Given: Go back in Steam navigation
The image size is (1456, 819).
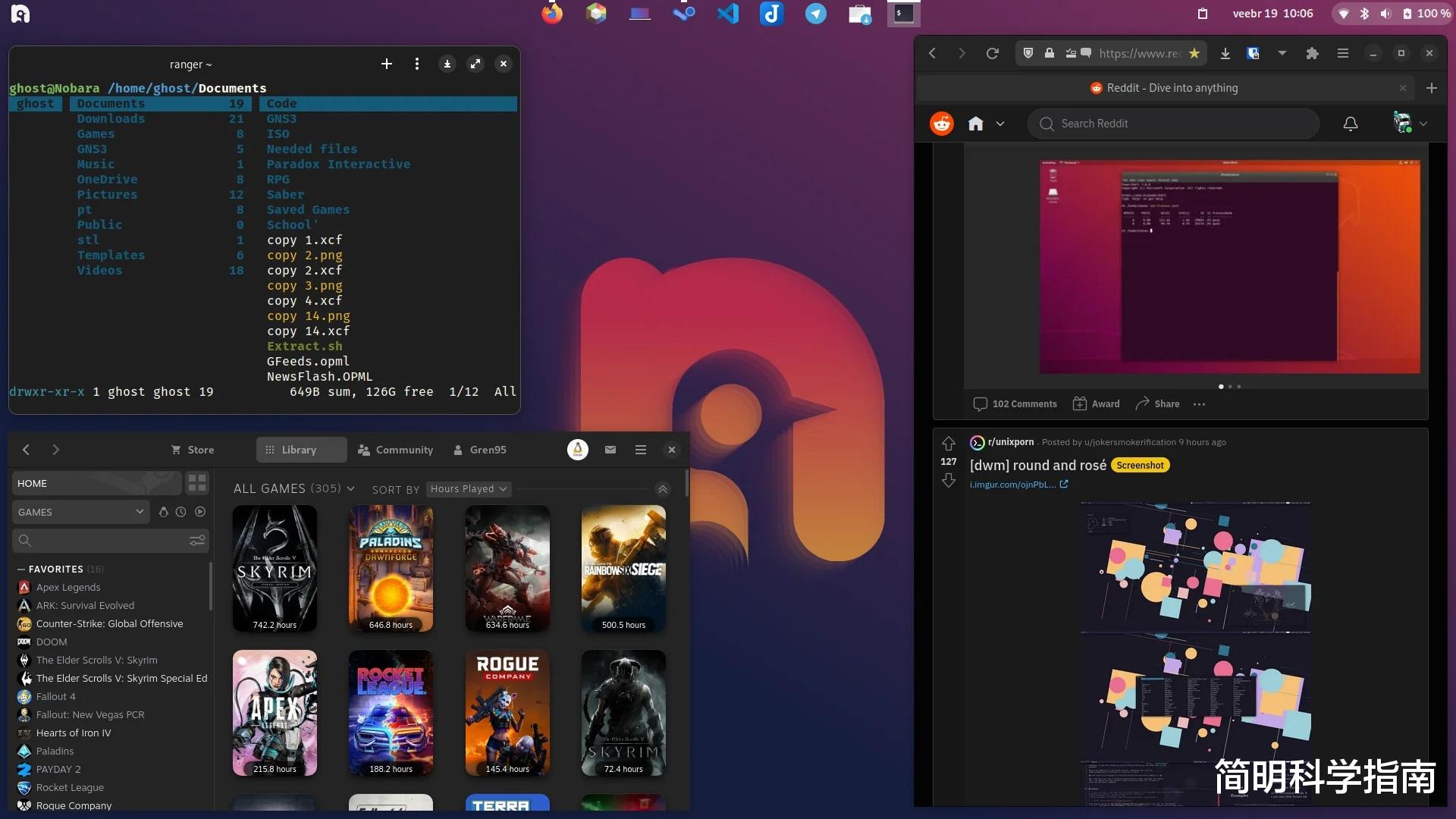Looking at the screenshot, I should (x=27, y=450).
